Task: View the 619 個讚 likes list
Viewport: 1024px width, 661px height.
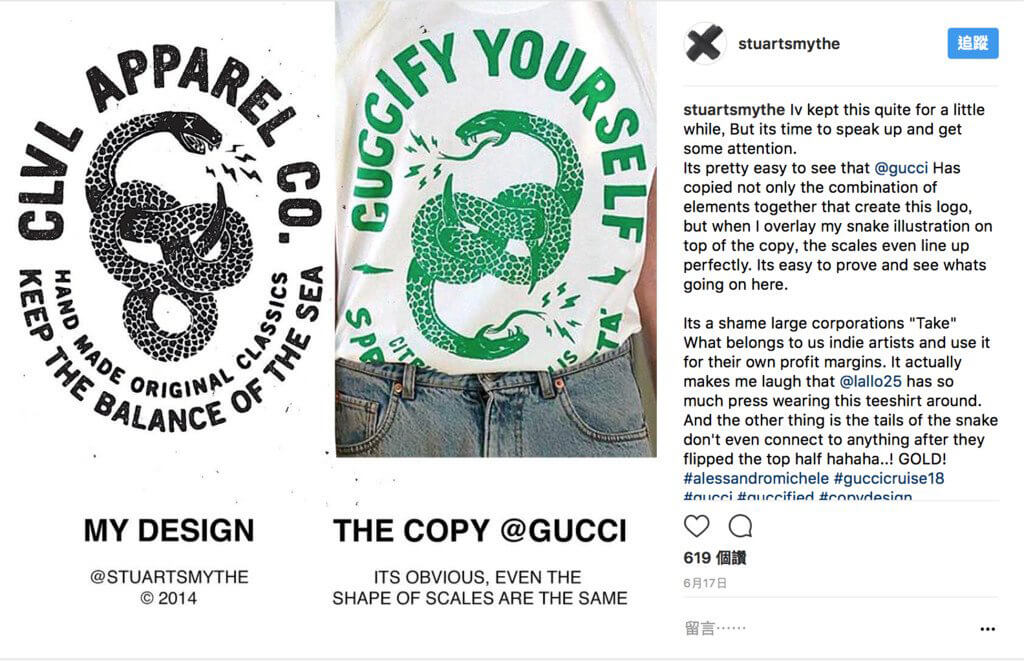Action: click(714, 558)
